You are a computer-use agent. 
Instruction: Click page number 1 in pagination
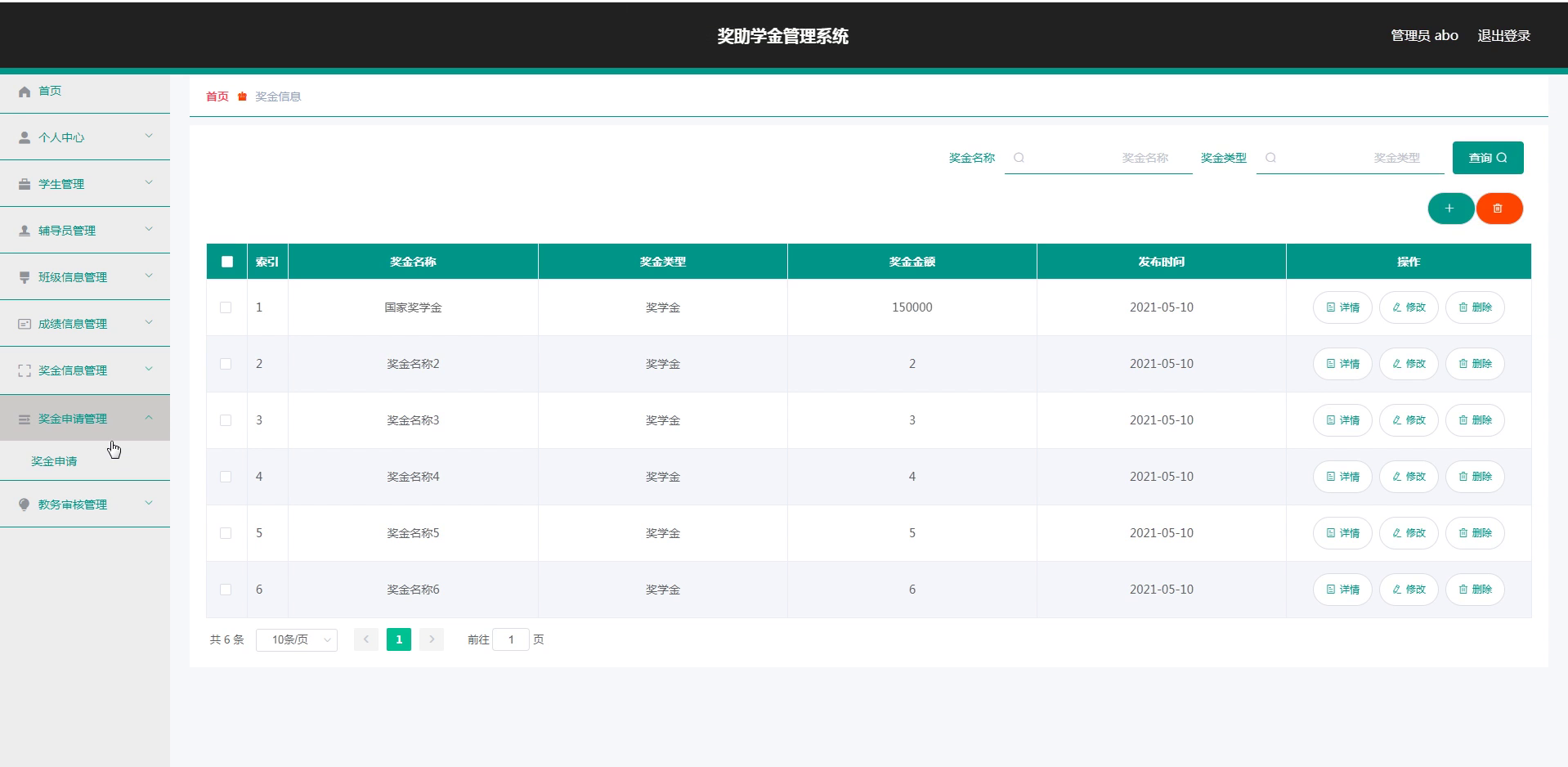click(x=399, y=639)
